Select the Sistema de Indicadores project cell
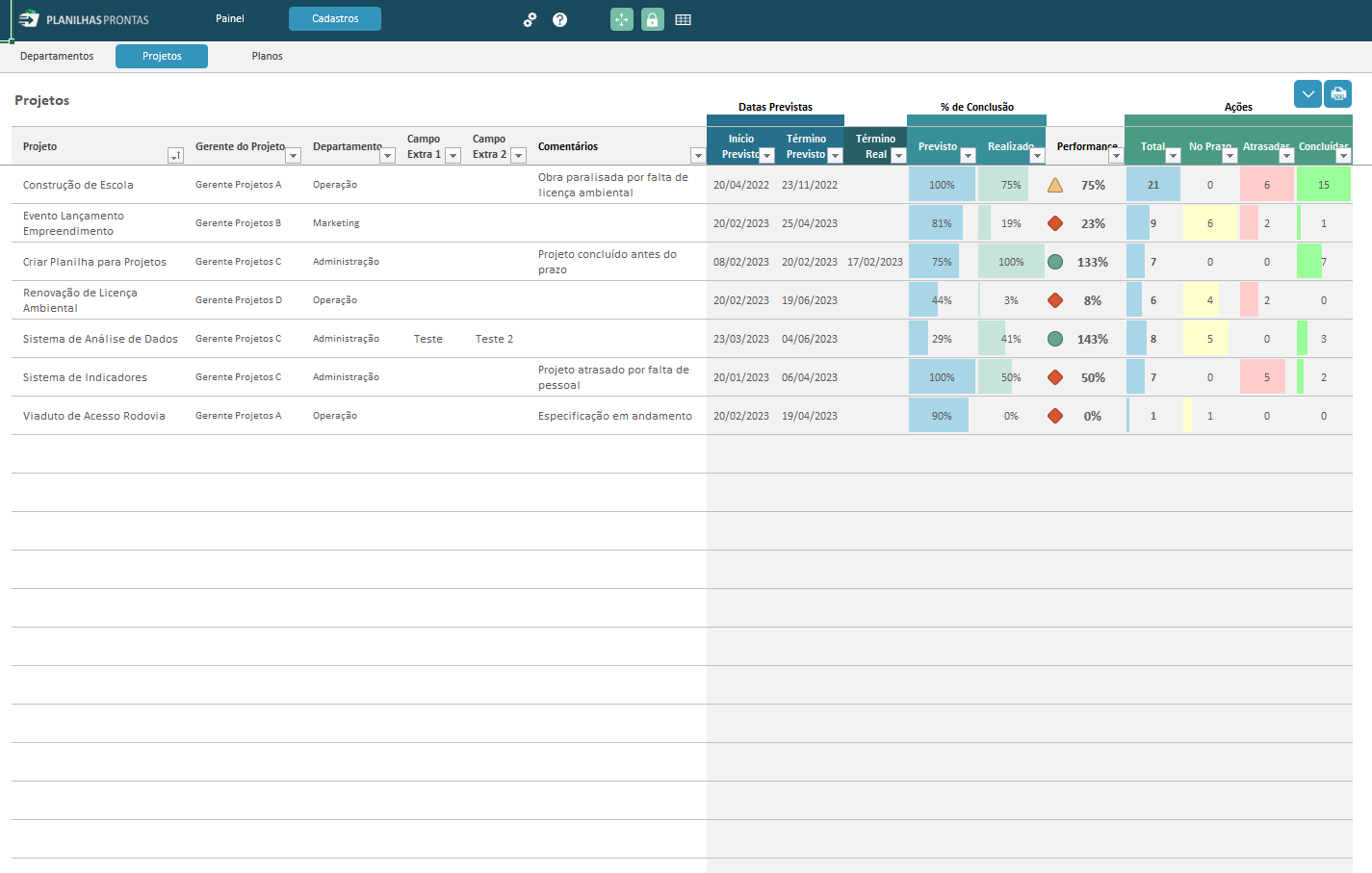 pos(85,377)
